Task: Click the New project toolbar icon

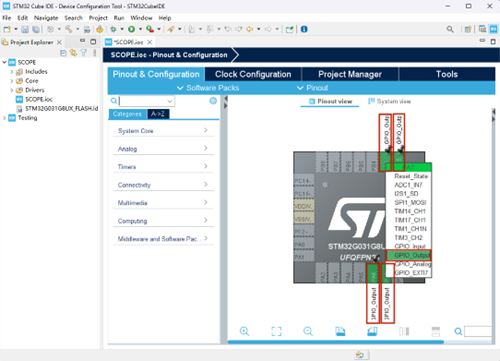Action: (7, 29)
